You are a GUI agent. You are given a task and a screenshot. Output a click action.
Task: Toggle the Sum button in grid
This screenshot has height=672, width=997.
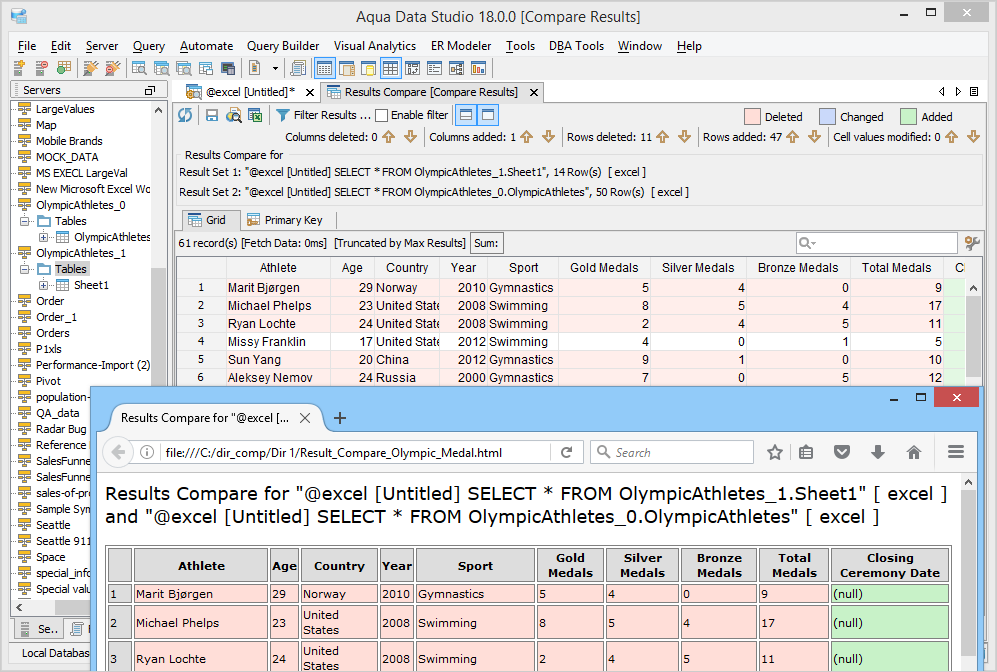tap(487, 243)
